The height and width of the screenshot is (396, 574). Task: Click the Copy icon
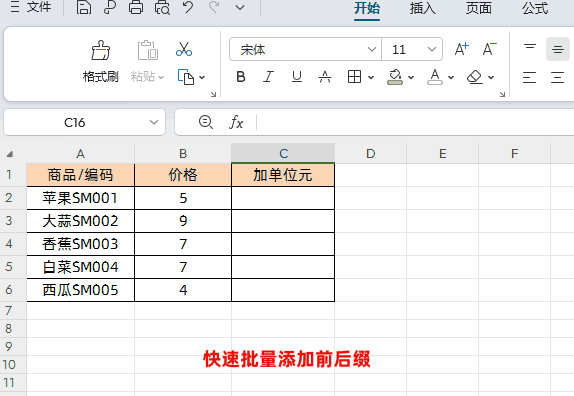click(186, 77)
